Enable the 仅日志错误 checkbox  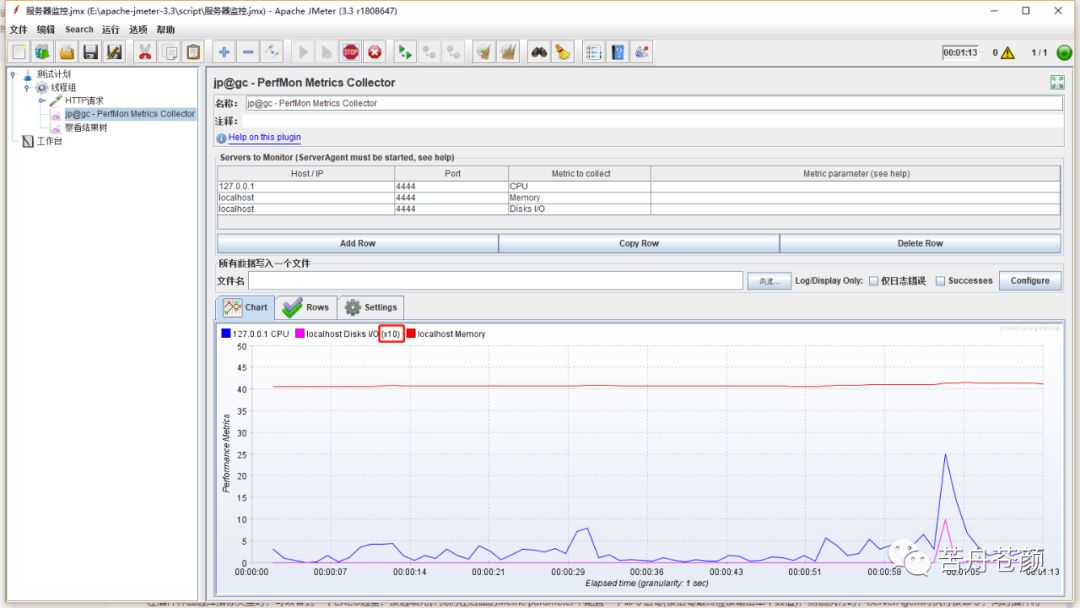873,281
